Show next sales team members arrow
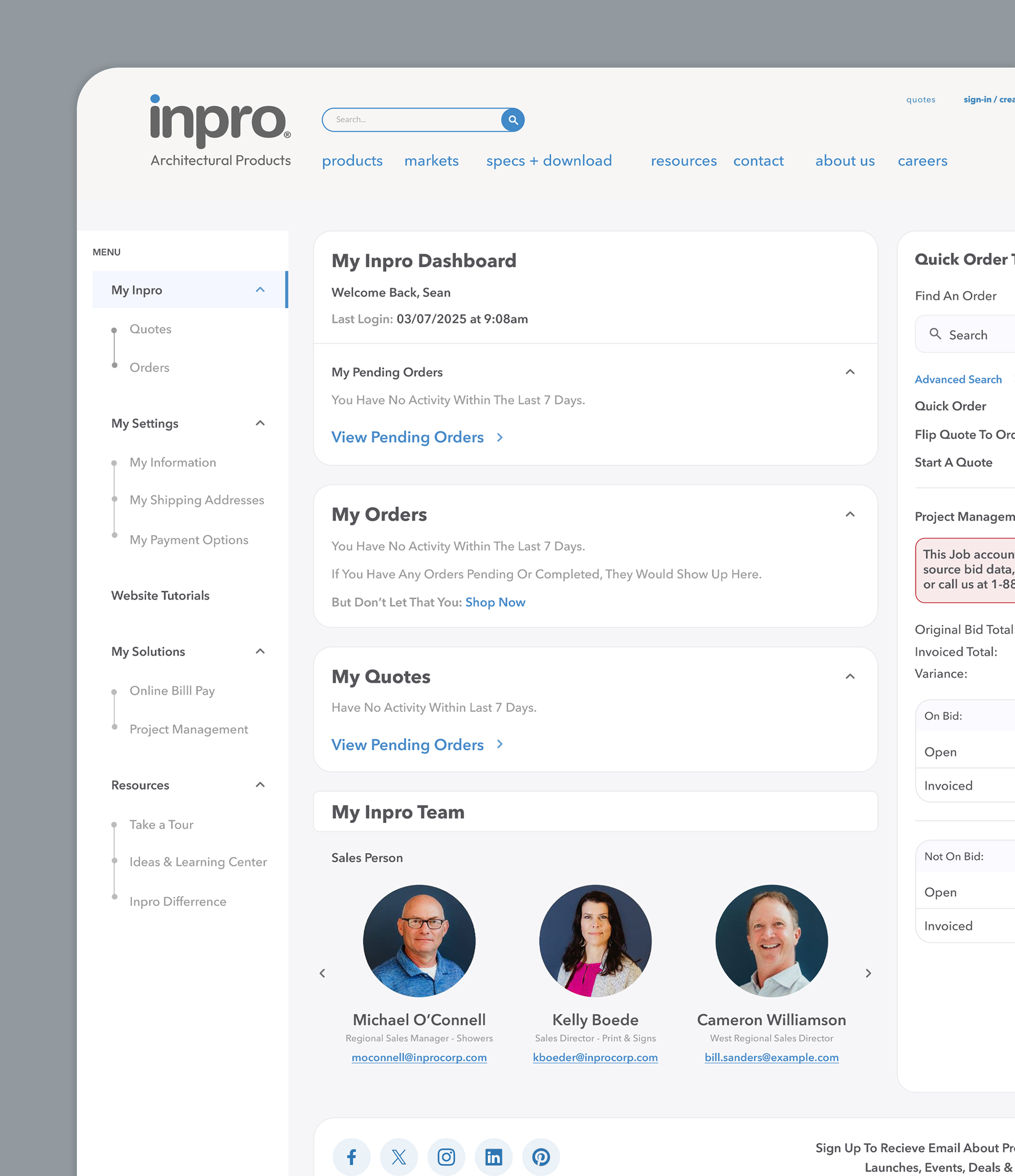Viewport: 1015px width, 1176px height. pos(868,974)
